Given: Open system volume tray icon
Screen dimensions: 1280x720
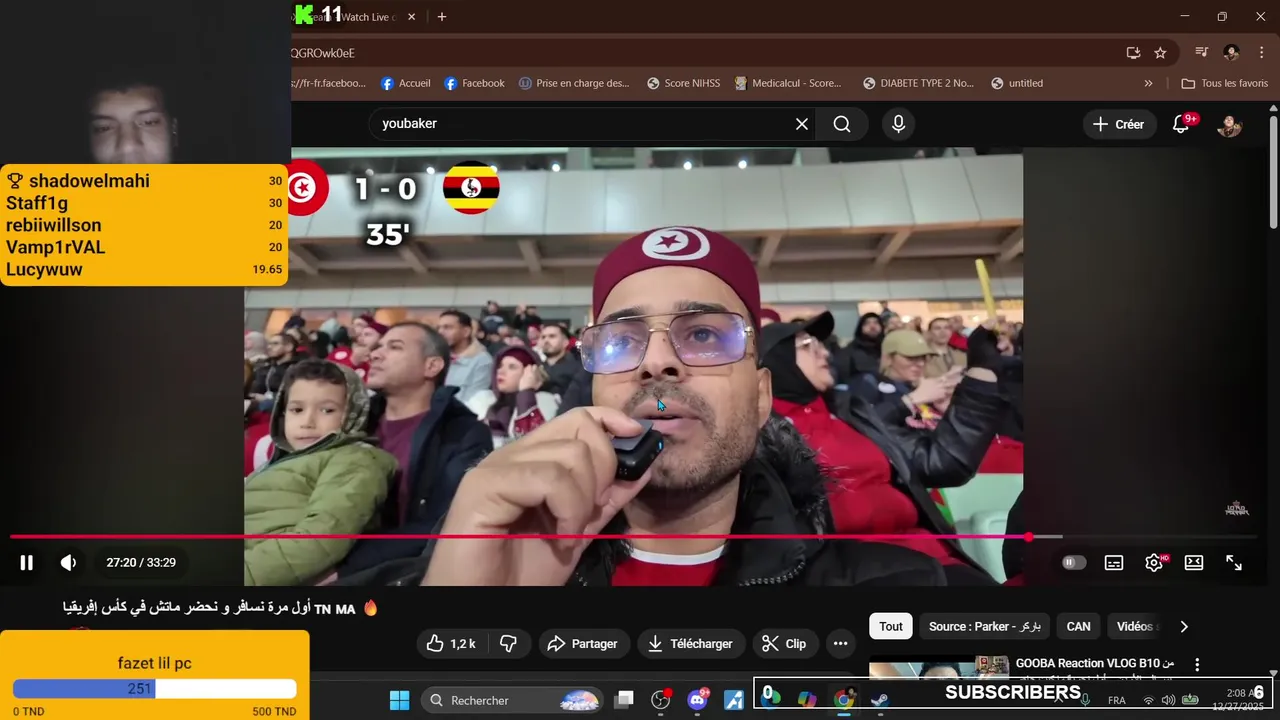Looking at the screenshot, I should coord(1168,701).
